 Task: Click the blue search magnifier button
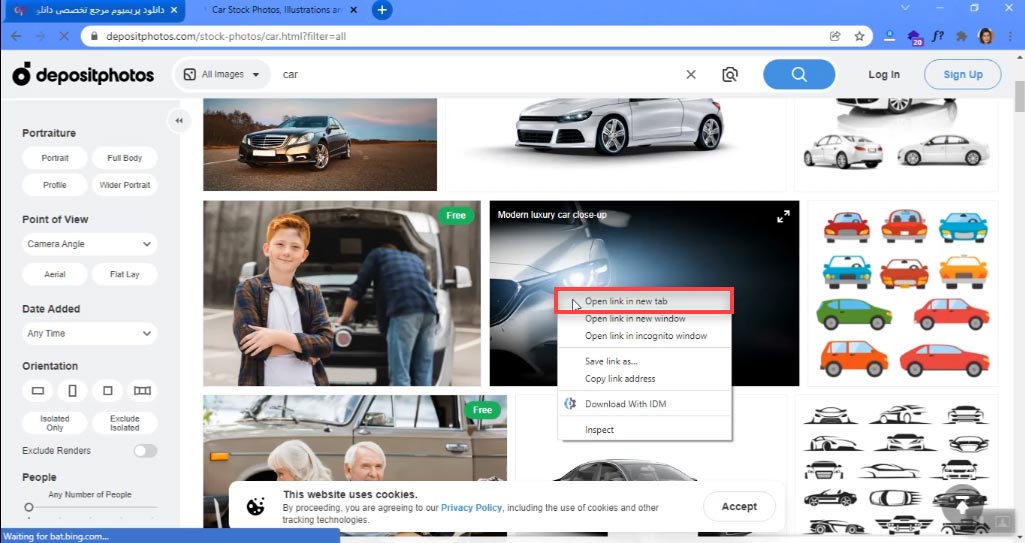(799, 74)
